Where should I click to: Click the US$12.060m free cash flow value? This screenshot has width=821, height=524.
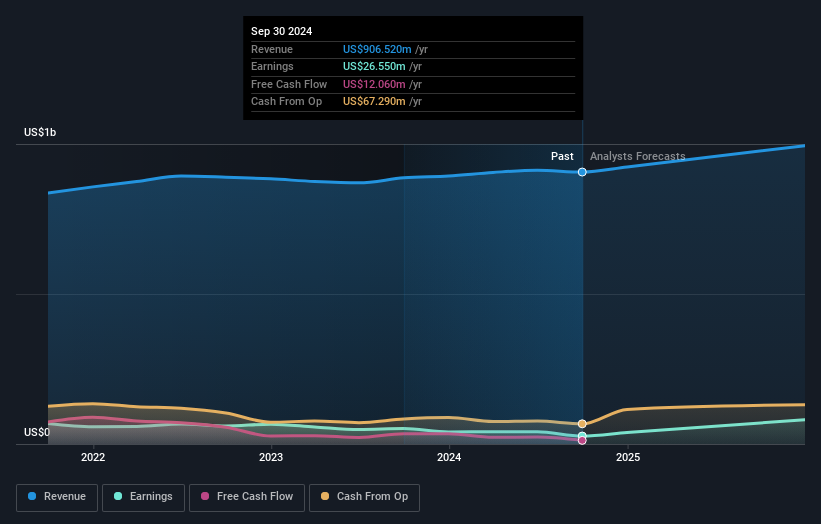click(x=374, y=84)
